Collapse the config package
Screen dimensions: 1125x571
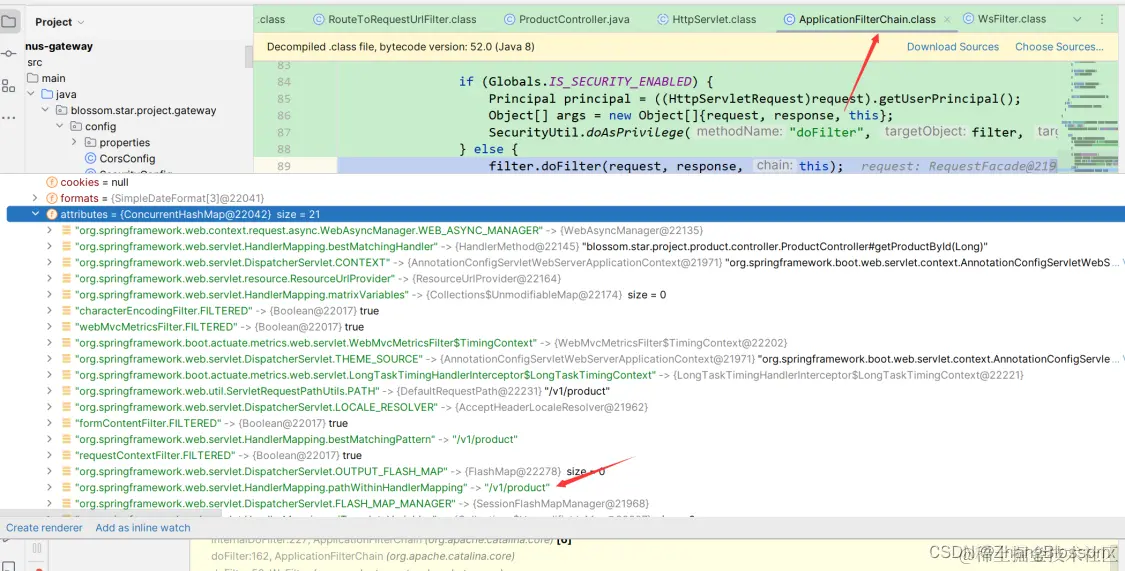[x=60, y=126]
